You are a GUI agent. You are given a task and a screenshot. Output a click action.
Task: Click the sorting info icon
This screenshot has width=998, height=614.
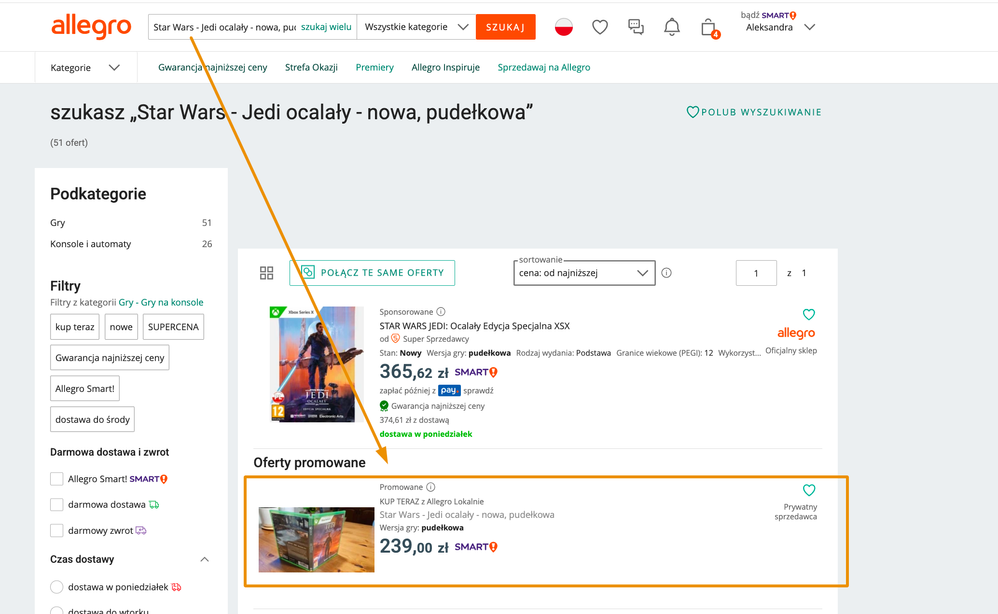666,273
